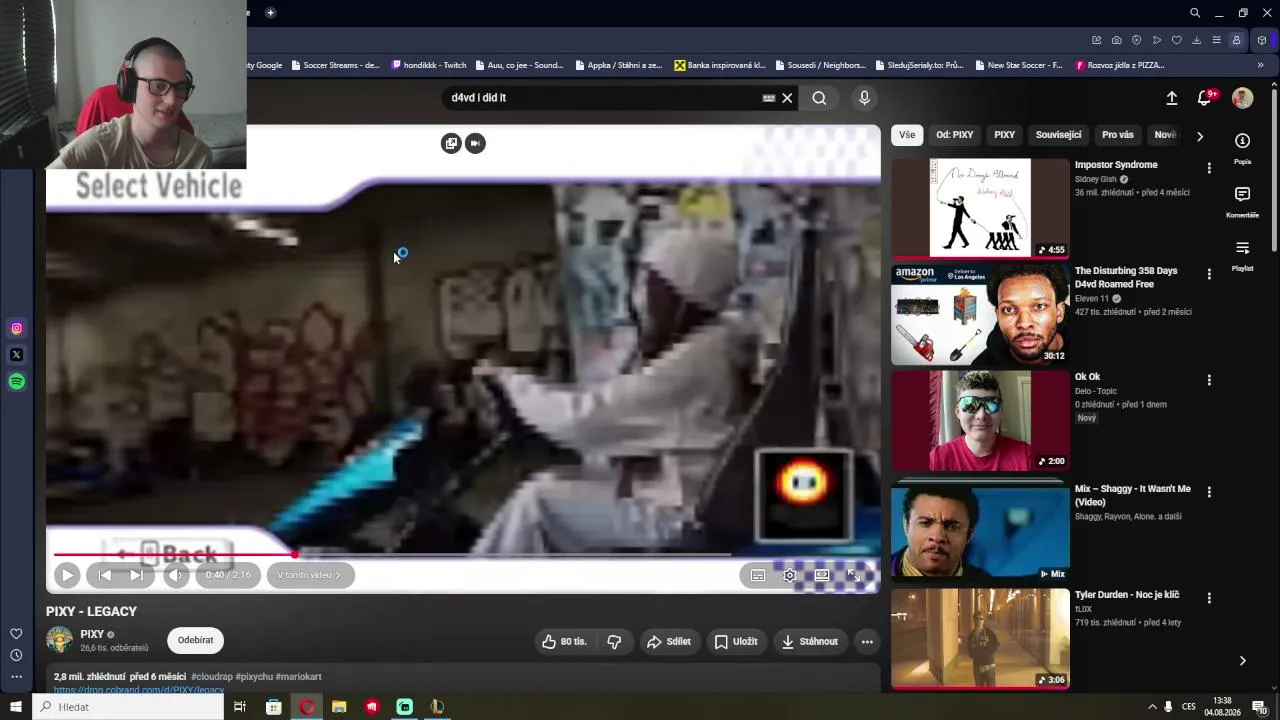Open the YouTube account avatar menu
The image size is (1280, 720).
[1243, 98]
